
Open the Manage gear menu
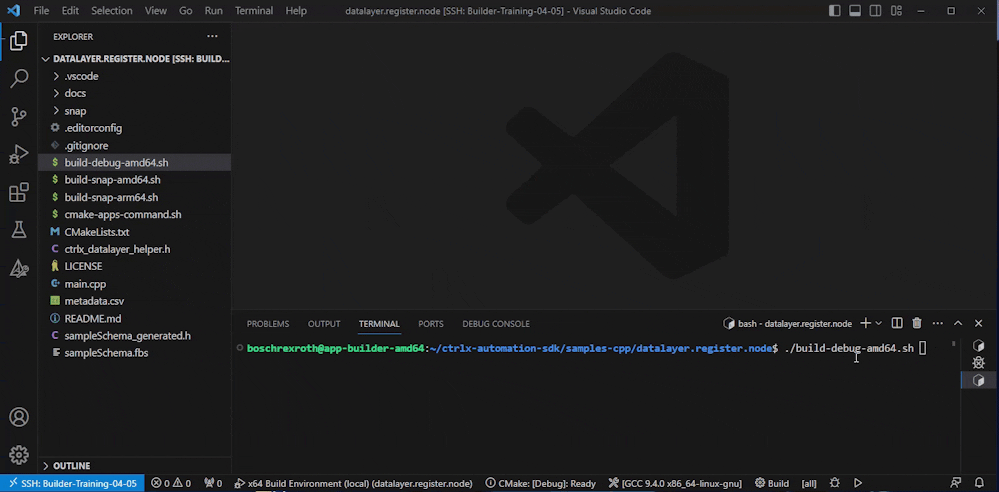point(18,455)
